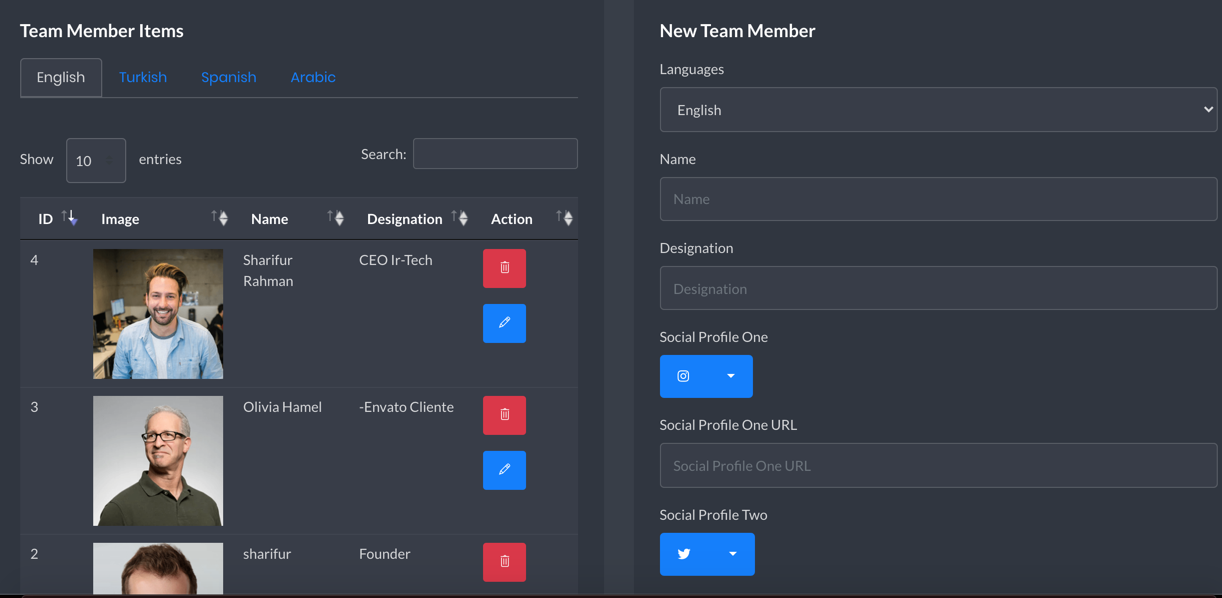This screenshot has width=1222, height=598.
Task: Open the photo in the sharifur Founder row
Action: (158, 568)
